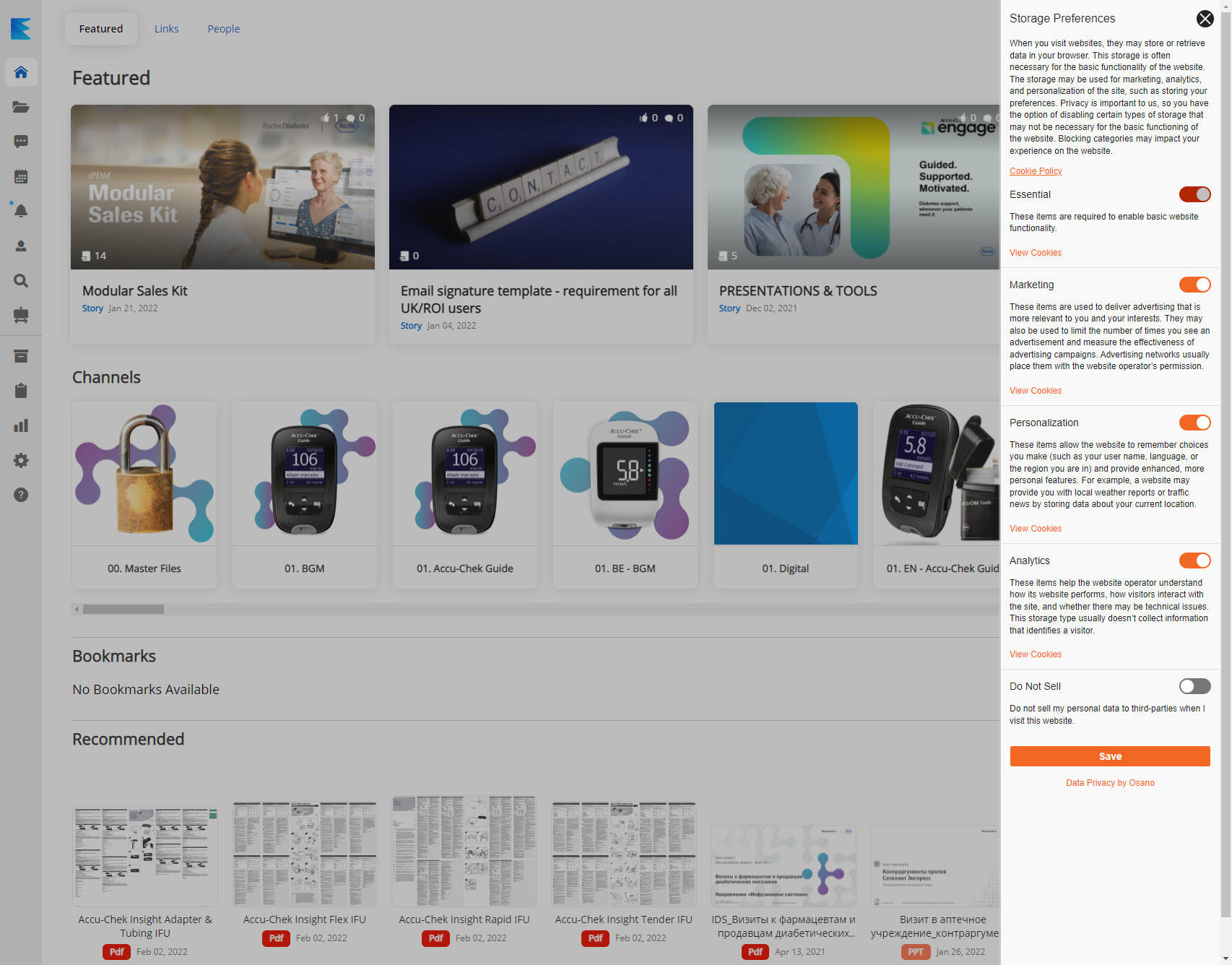Click like thumbs-up on Modular Sales Kit card
Screen dimensions: 1232x965
coord(325,118)
